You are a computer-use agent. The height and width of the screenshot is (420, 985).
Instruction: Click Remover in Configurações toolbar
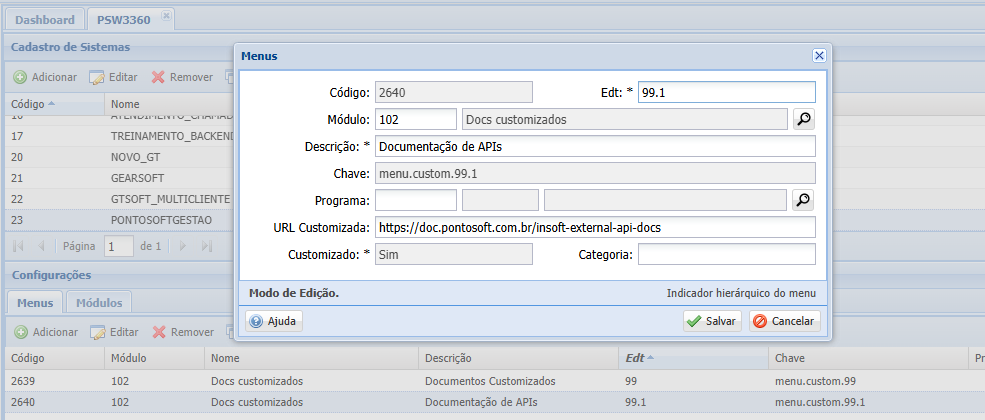tap(183, 331)
